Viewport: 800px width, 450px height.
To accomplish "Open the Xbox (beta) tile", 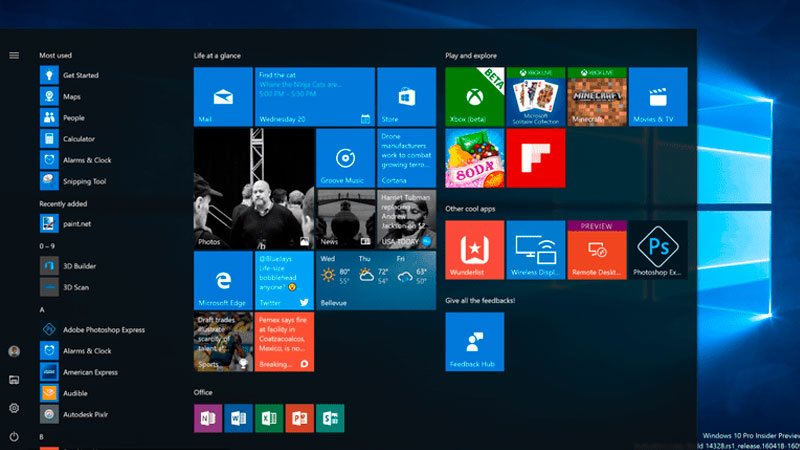I will (474, 97).
